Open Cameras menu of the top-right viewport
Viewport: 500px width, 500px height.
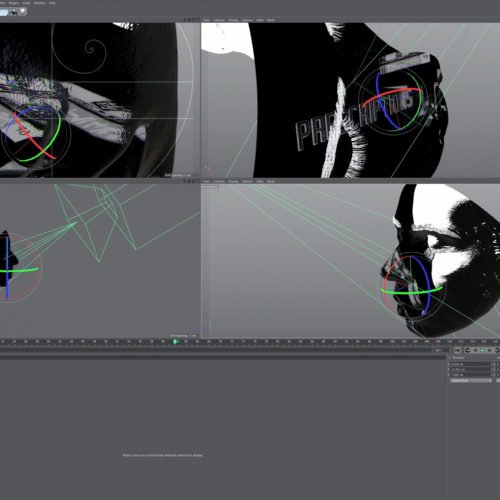click(x=219, y=20)
